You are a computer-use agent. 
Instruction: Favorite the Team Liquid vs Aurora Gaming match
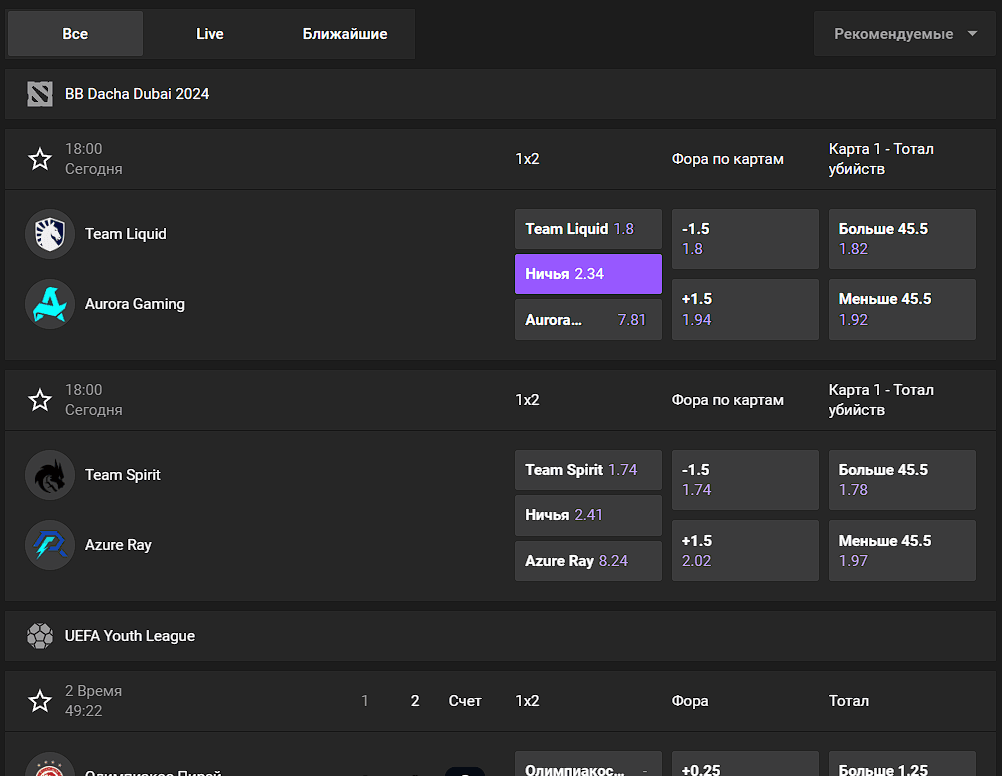coord(40,159)
